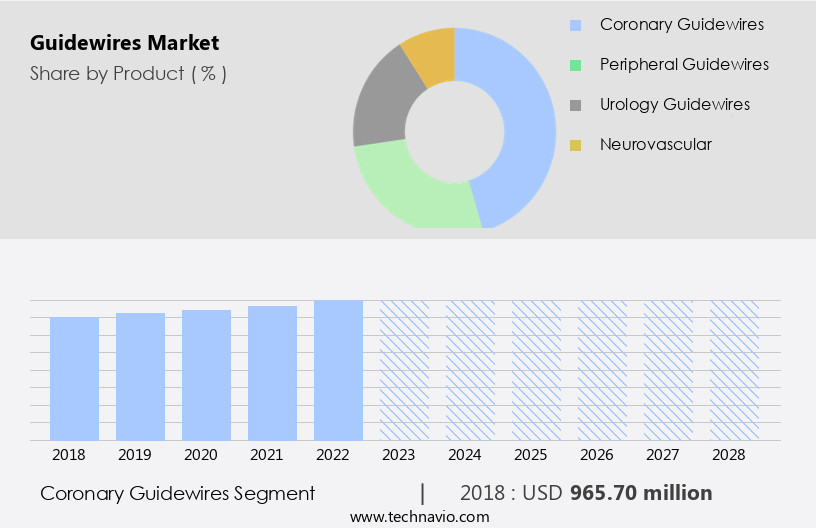Screen dimensions: 816x528
Task: Click the Peripheral Guidewires legend text
Action: (x=684, y=64)
